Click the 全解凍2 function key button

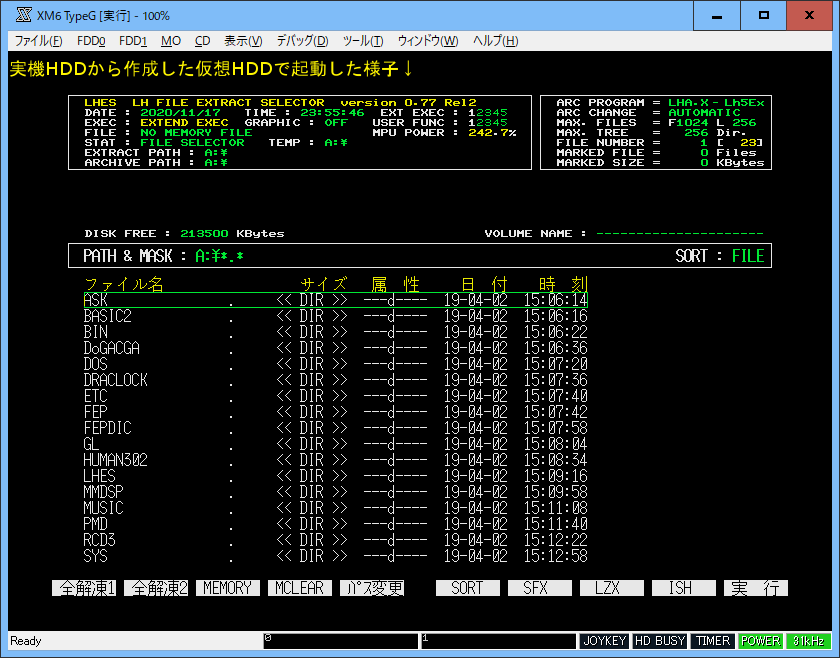click(x=156, y=588)
